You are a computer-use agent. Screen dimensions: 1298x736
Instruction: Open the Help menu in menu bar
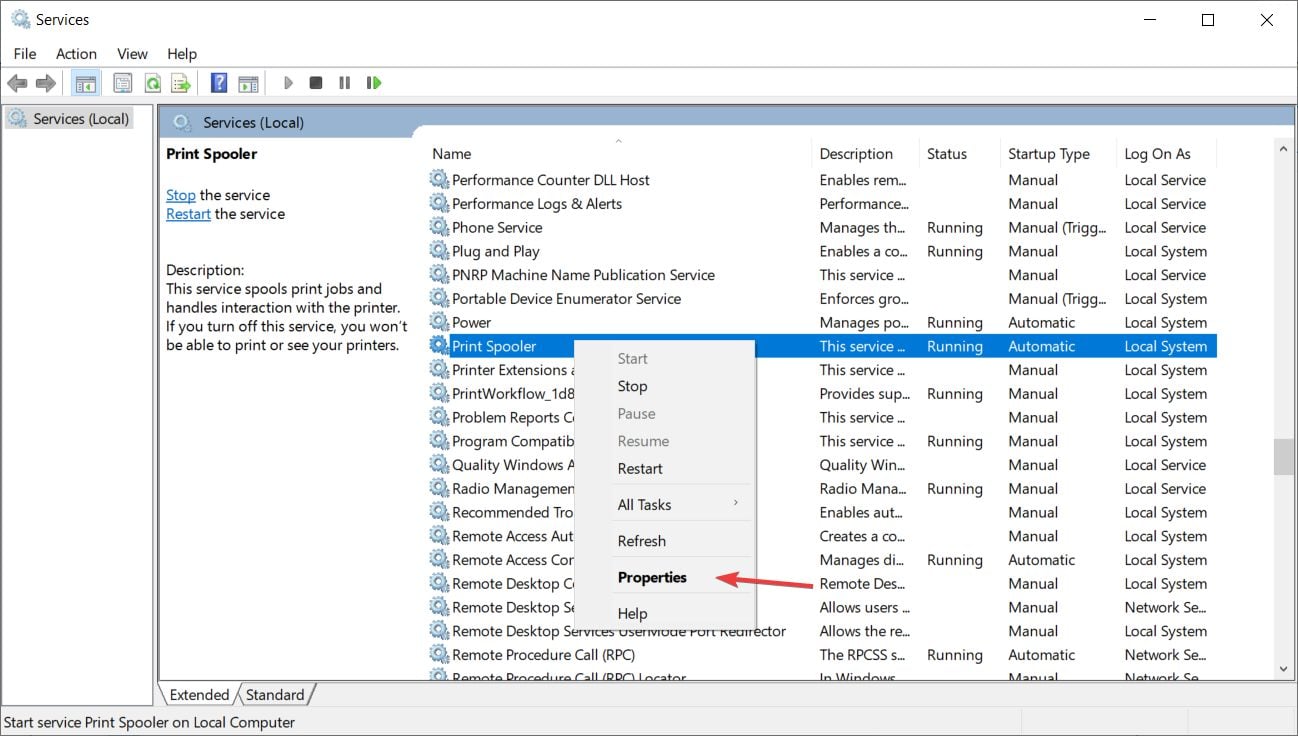click(182, 54)
